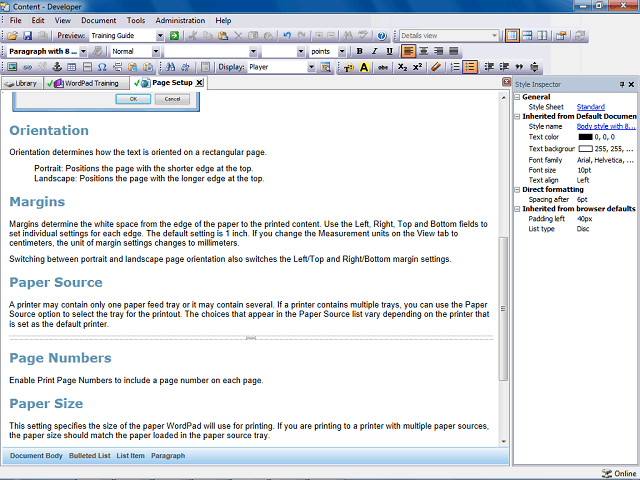Click the black Text color swatch

585,137
